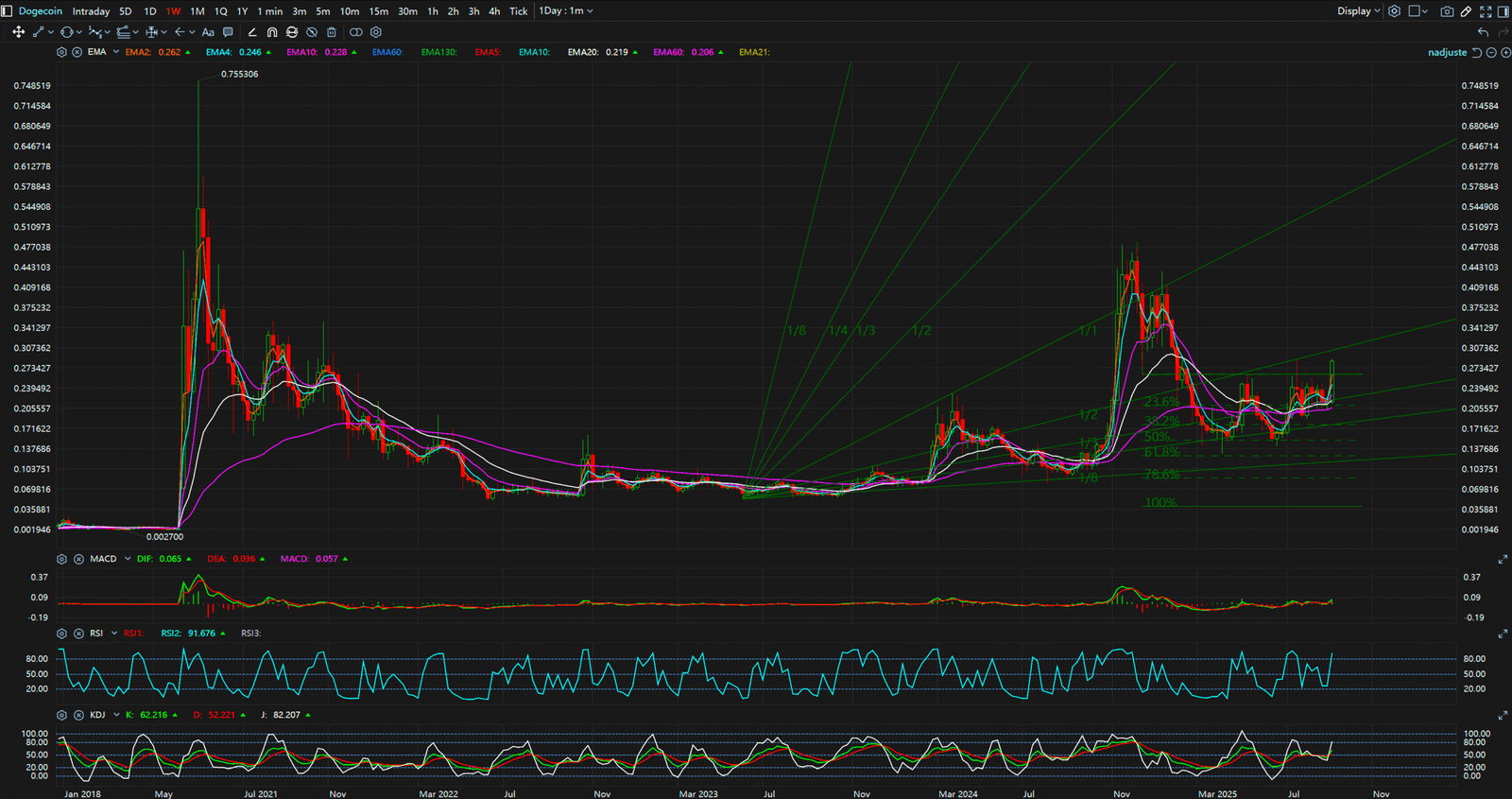The width and height of the screenshot is (1512, 799).
Task: Switch to the Tick chart view
Action: 518,11
